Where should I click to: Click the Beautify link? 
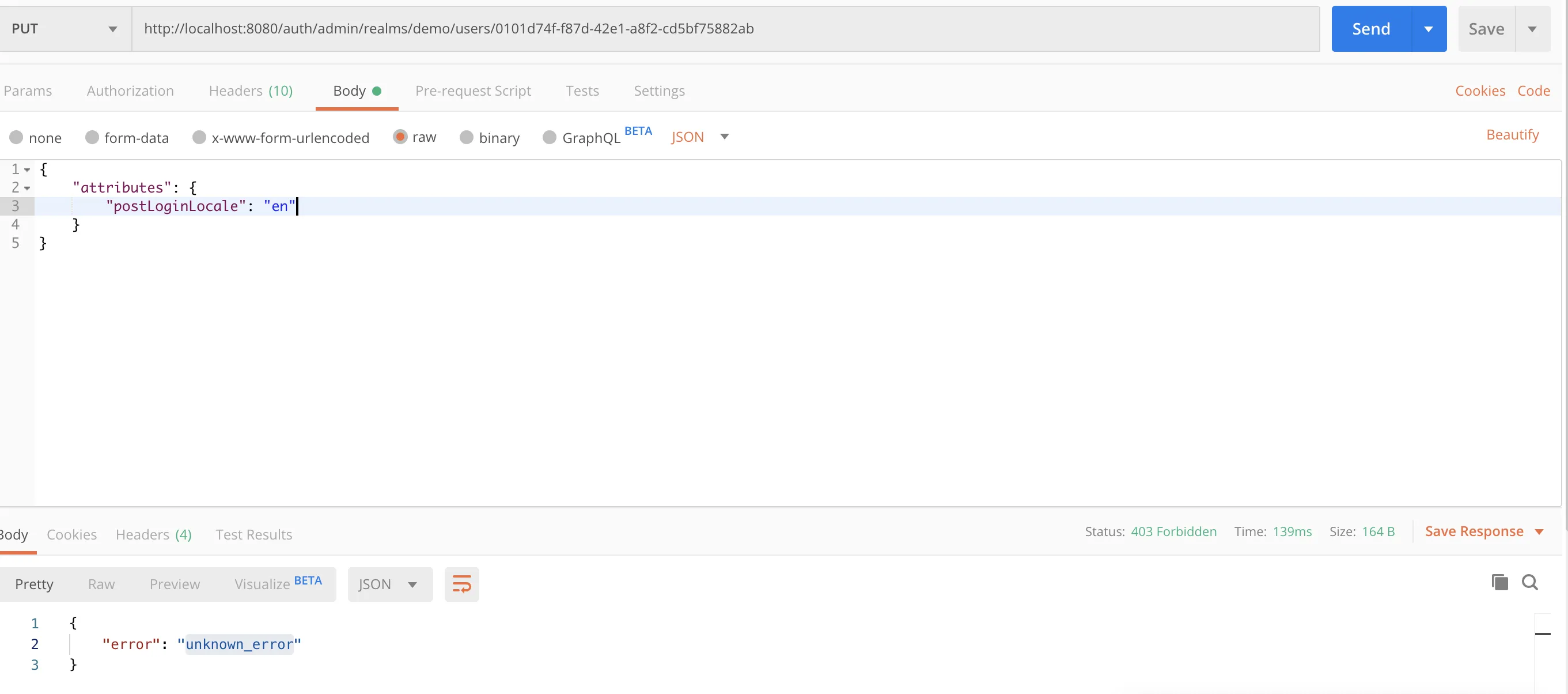1512,135
